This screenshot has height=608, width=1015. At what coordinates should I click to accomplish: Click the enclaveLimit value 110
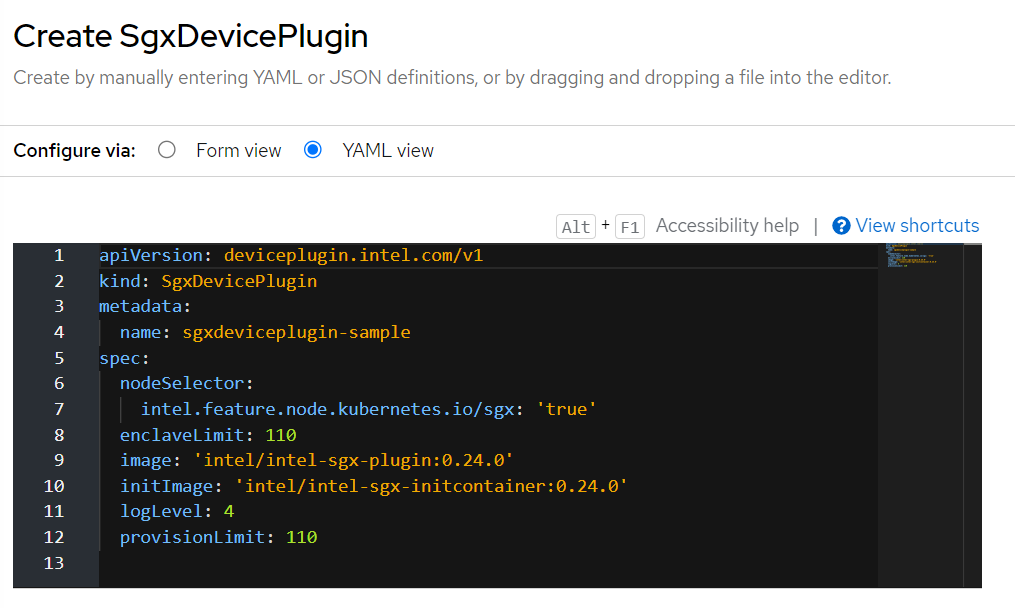[281, 435]
